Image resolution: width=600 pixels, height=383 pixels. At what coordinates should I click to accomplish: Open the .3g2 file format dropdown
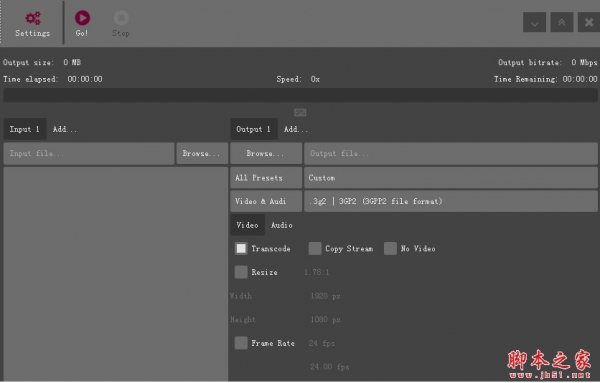pos(451,201)
